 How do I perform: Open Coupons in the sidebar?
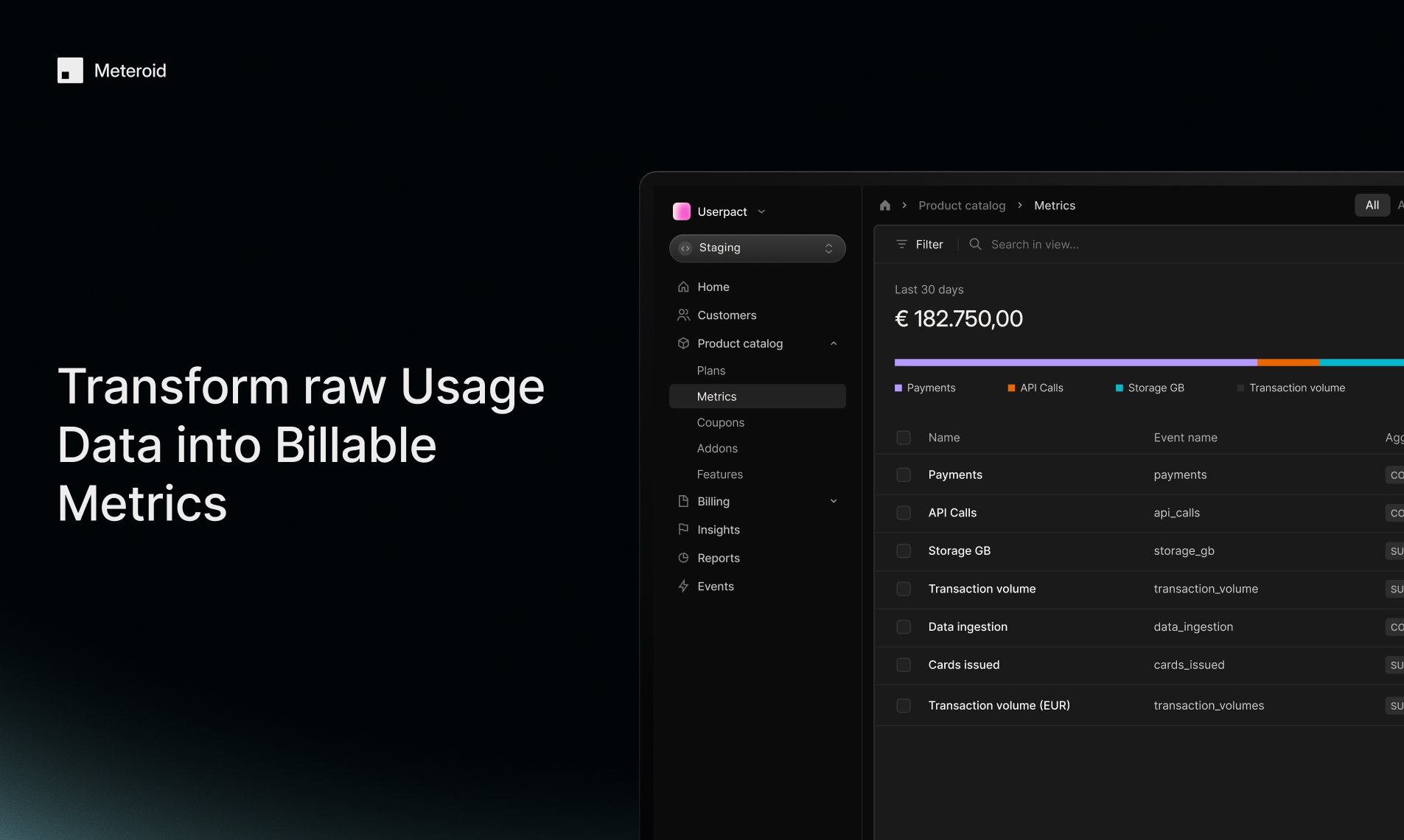(721, 422)
